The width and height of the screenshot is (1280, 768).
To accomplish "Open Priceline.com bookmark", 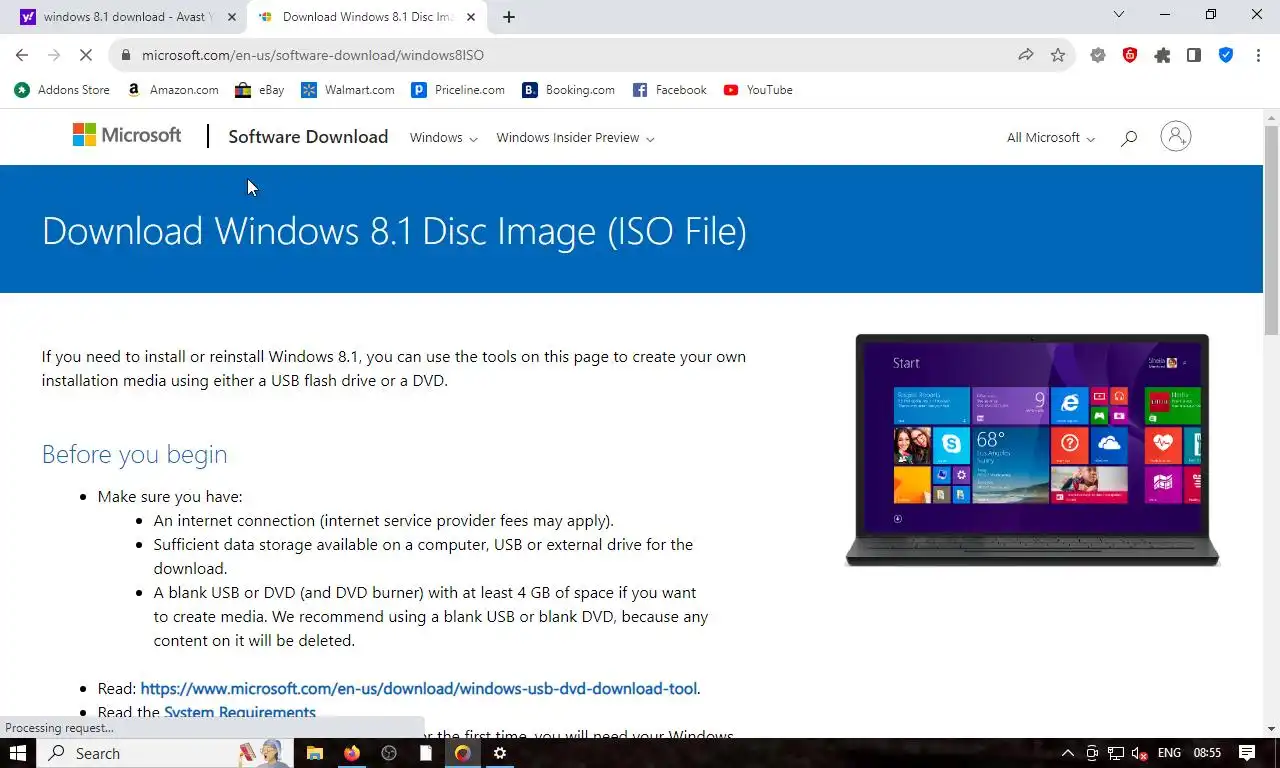I will coord(458,90).
